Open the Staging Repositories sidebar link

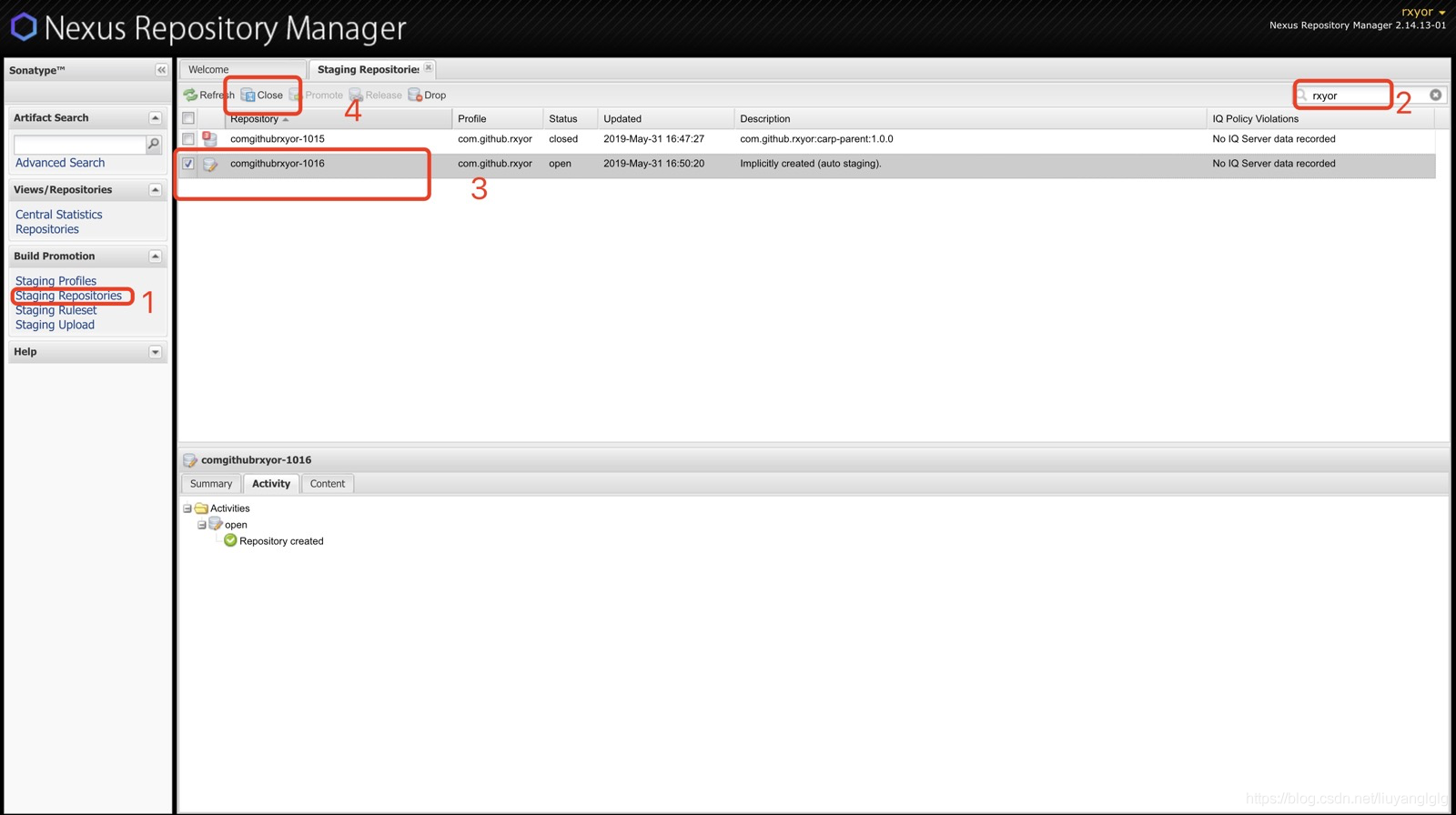click(68, 296)
